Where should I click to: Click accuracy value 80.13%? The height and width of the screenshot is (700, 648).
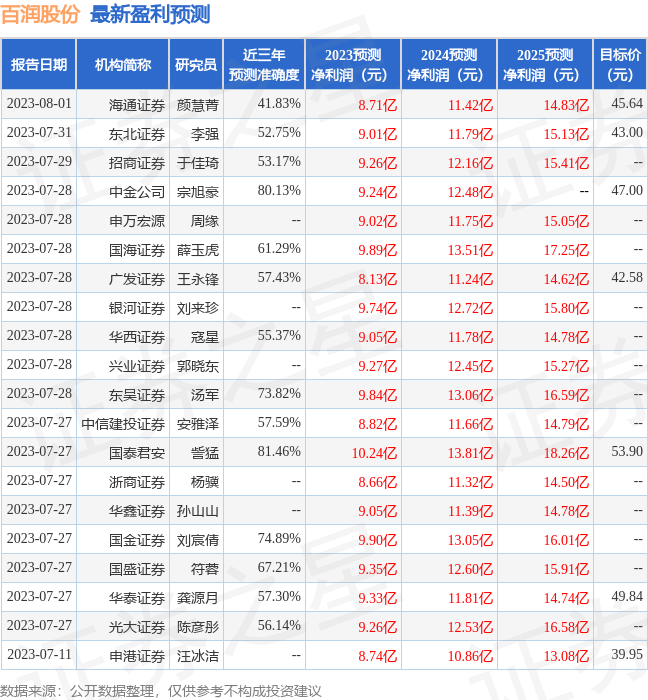point(279,191)
